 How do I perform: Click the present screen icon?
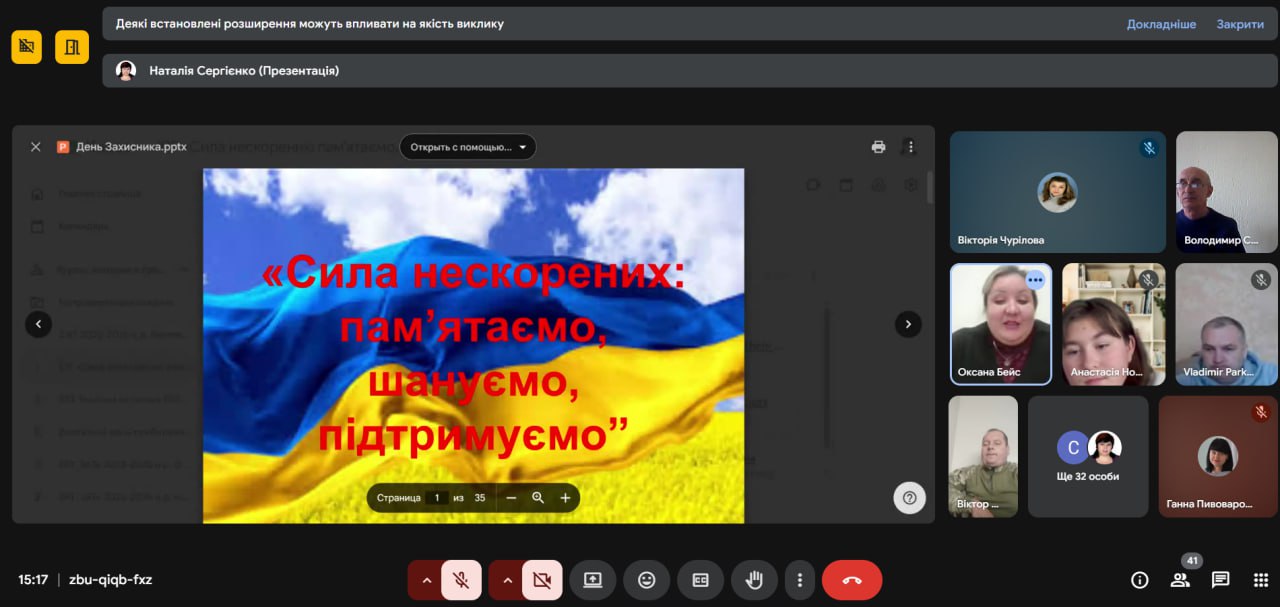[x=593, y=580]
